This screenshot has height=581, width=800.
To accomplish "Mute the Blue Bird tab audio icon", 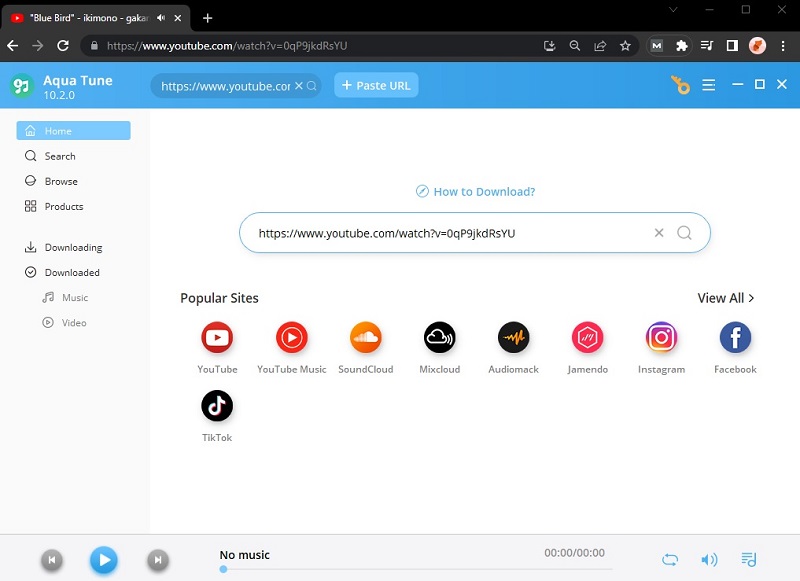I will point(161,18).
